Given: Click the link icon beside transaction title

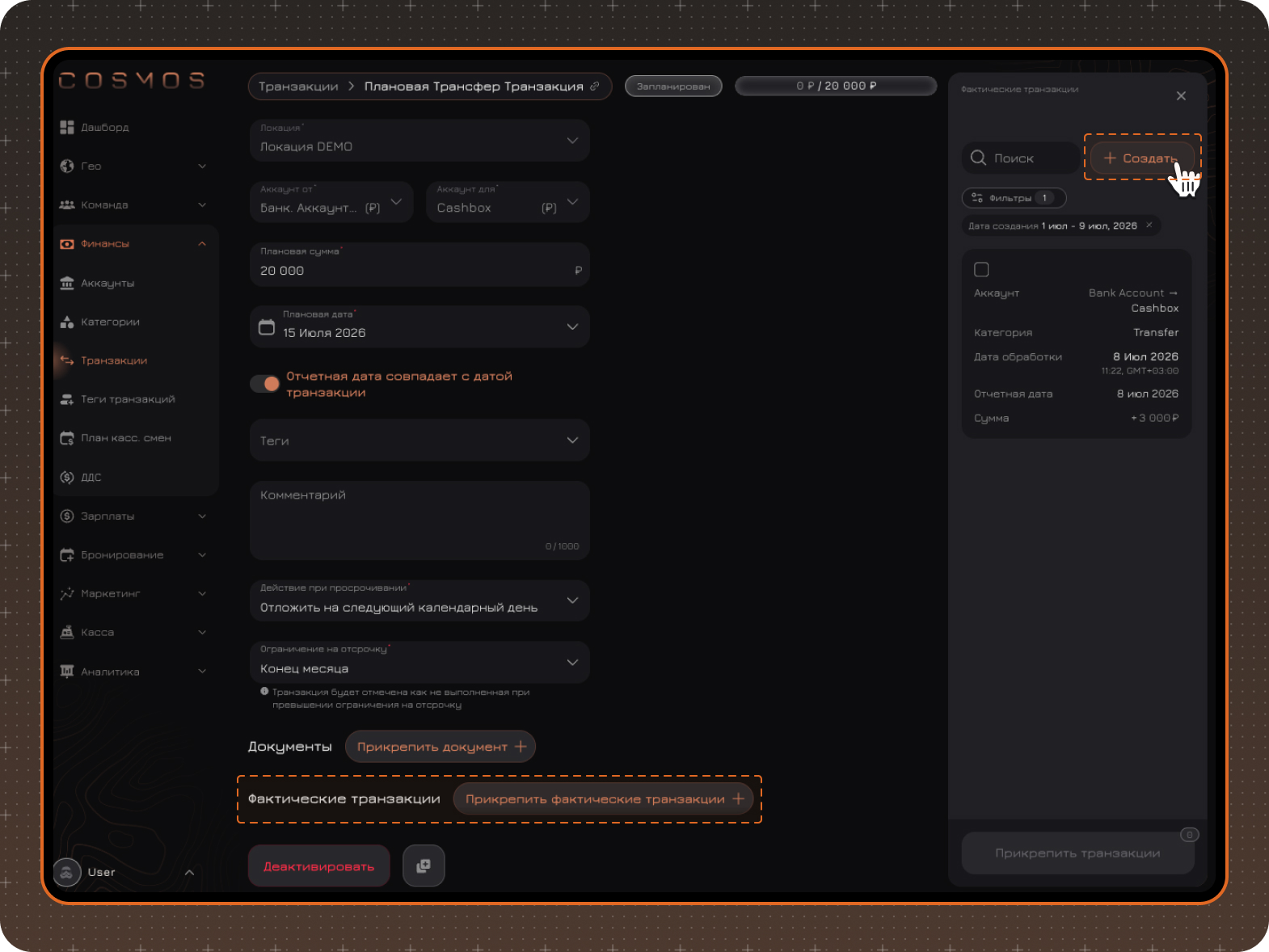Looking at the screenshot, I should (x=595, y=86).
